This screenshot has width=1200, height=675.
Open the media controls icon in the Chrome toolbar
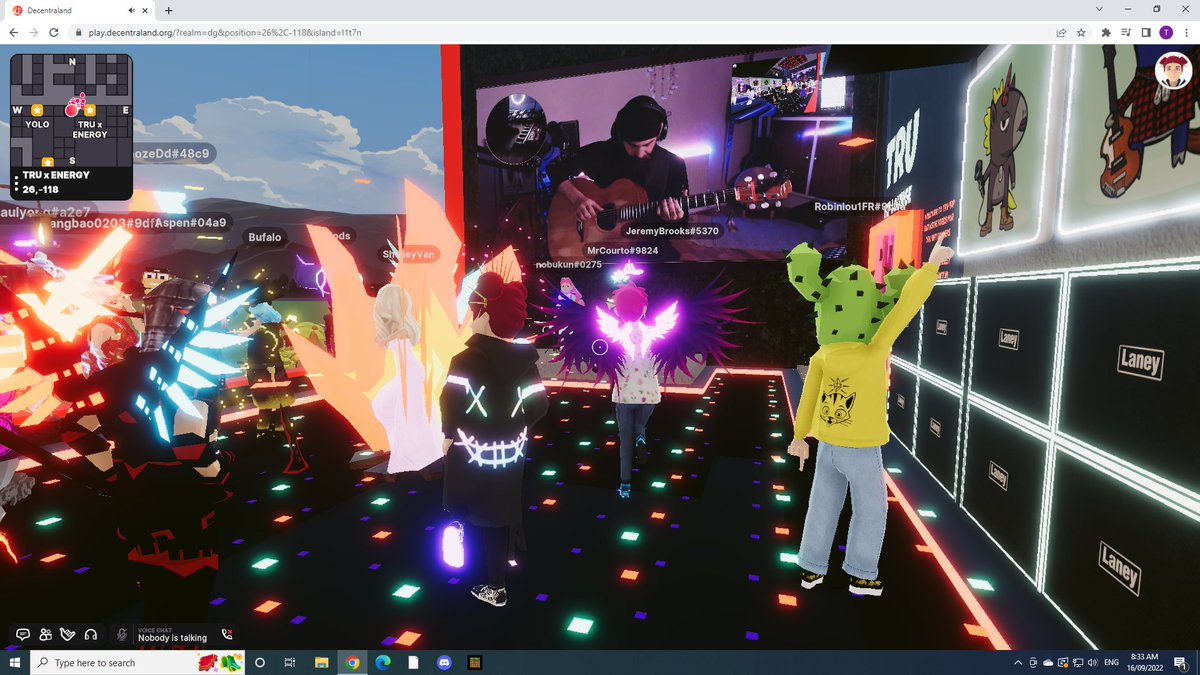tap(1126, 32)
